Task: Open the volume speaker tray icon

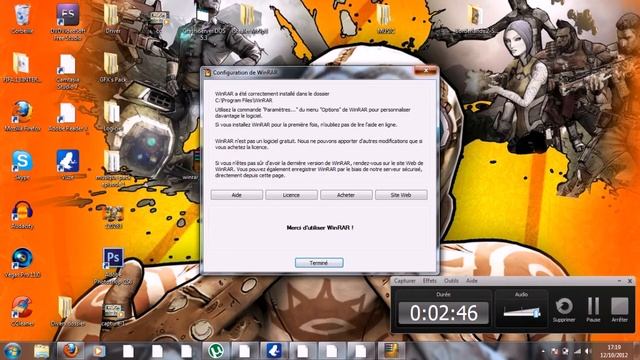Action: point(588,351)
